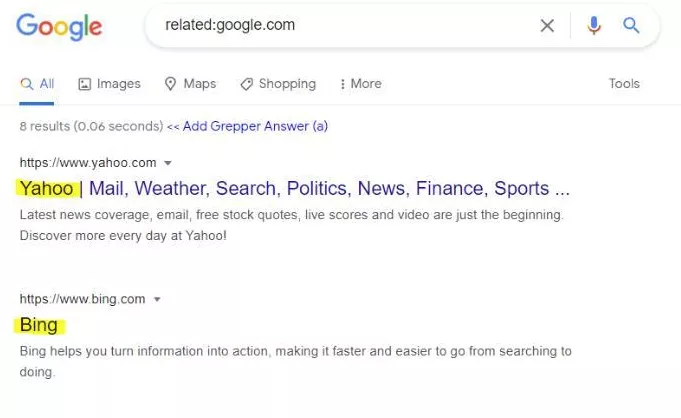Viewport: 681px width, 418px height.
Task: Click the https://www.bing.com URL text
Action: 82,299
